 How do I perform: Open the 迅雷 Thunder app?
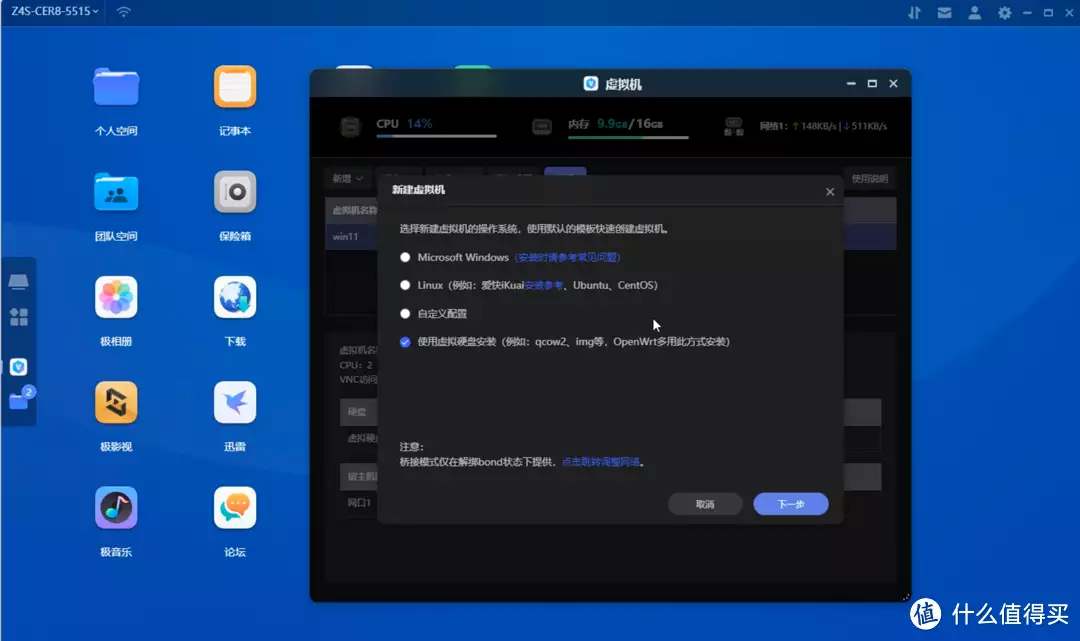pos(235,403)
